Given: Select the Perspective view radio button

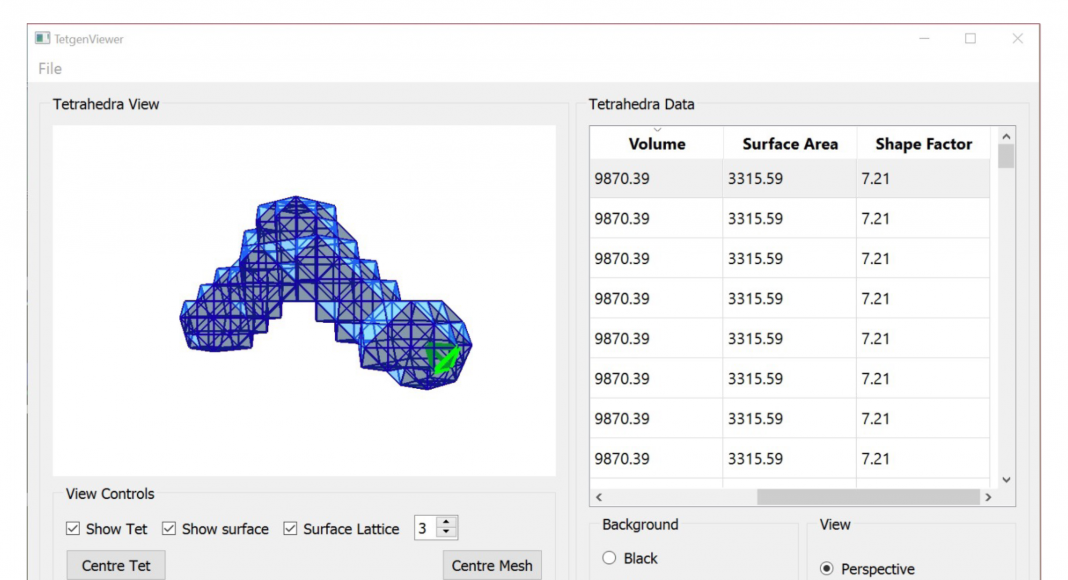Looking at the screenshot, I should tap(826, 568).
